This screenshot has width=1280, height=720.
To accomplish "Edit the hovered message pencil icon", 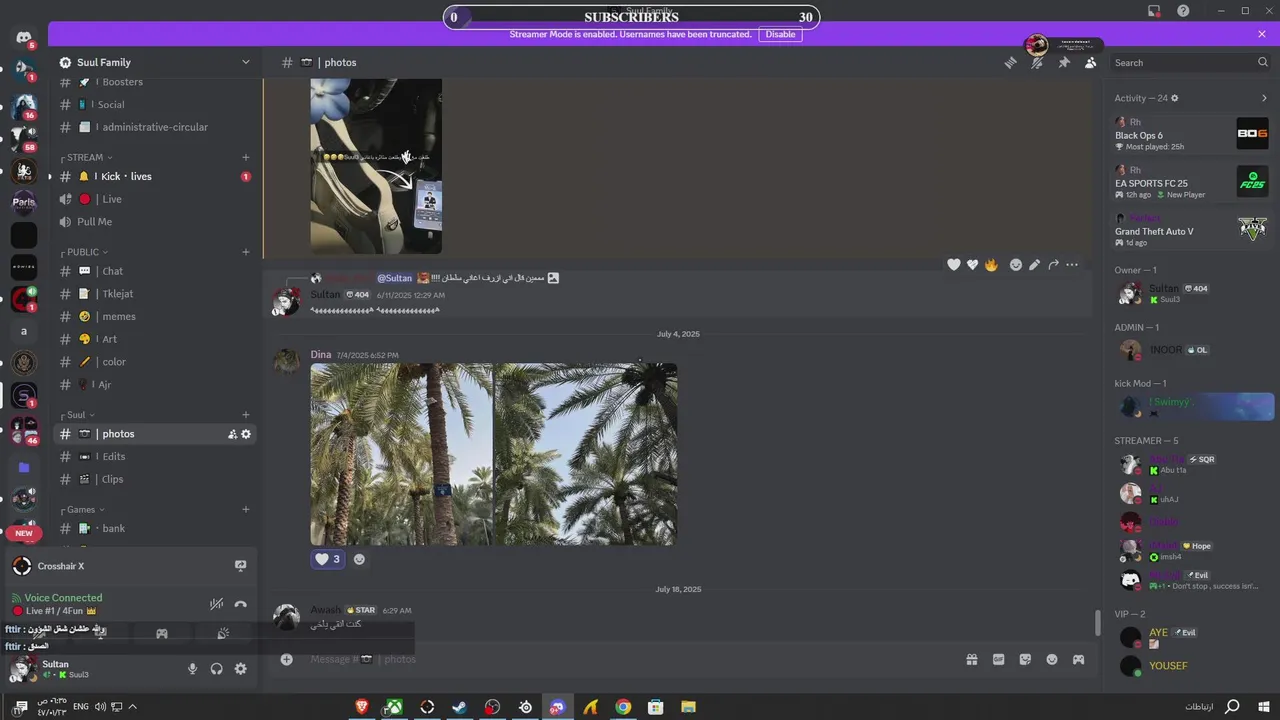I will click(1035, 265).
